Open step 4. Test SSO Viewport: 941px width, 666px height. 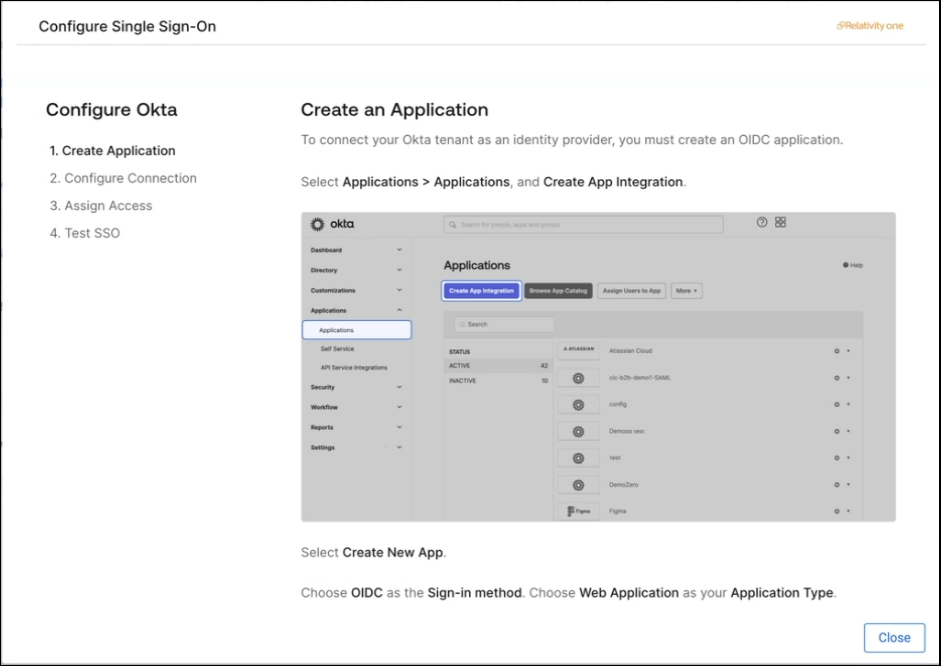pyautogui.click(x=85, y=233)
